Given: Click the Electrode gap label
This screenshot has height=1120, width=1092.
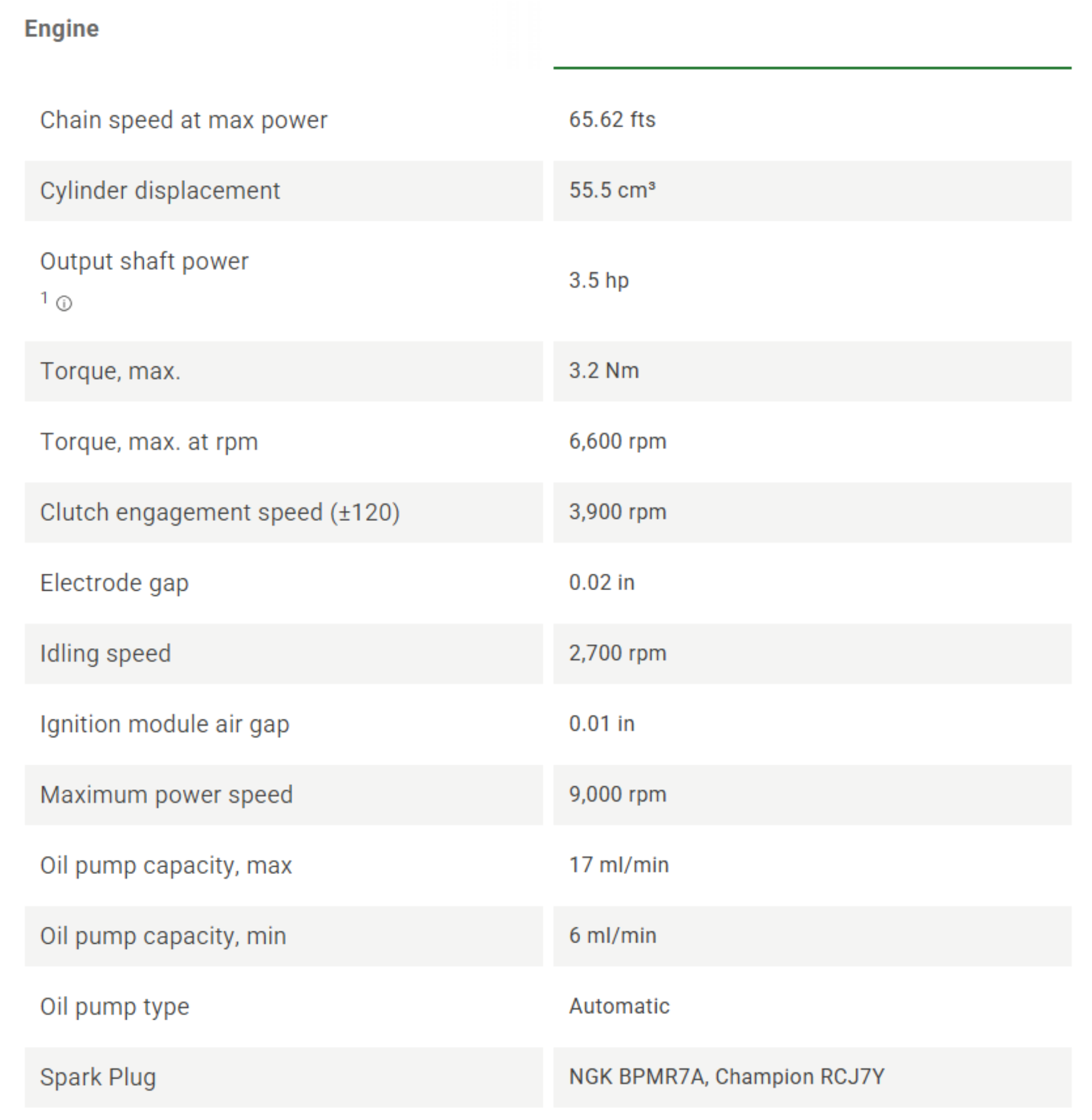Looking at the screenshot, I should (x=114, y=583).
